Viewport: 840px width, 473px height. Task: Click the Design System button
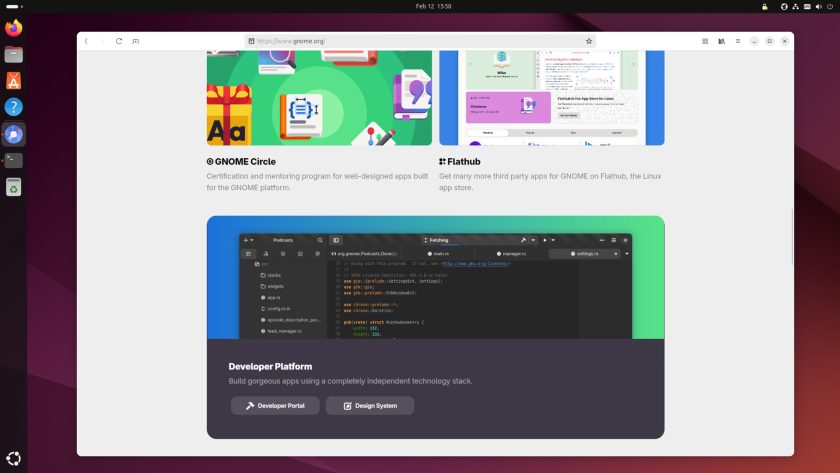click(x=369, y=405)
